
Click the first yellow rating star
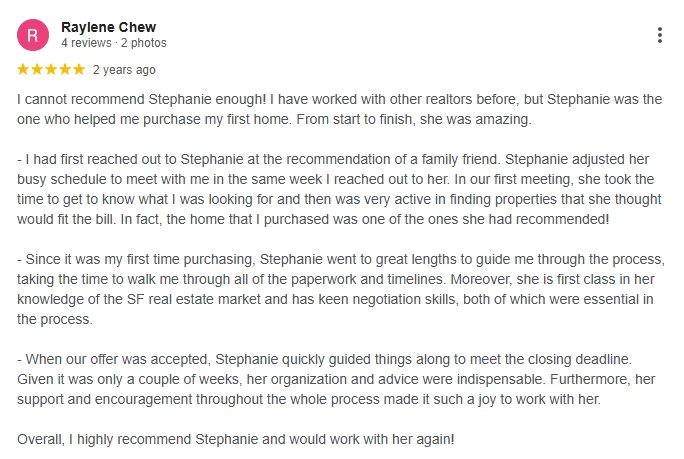[x=23, y=69]
